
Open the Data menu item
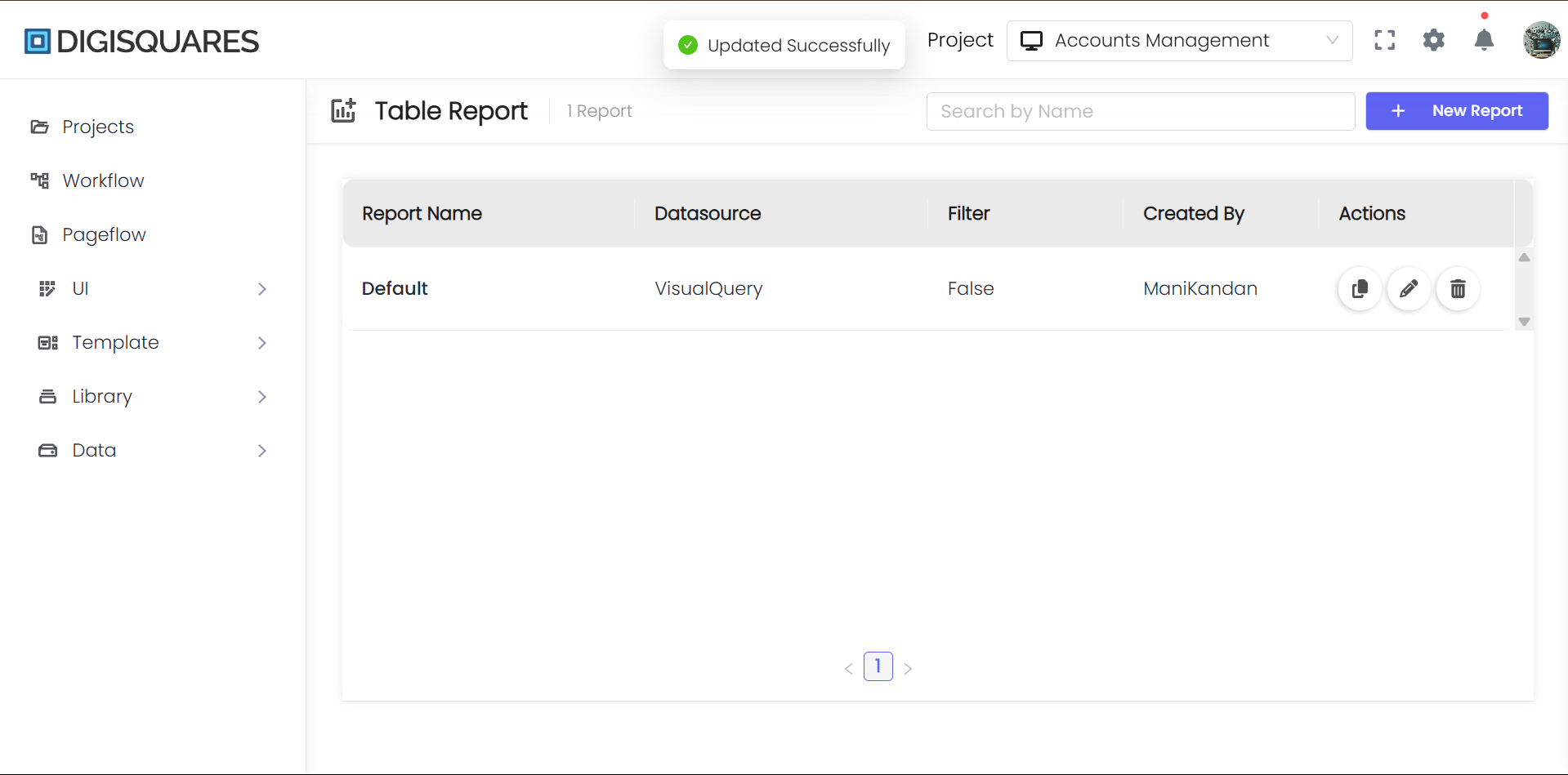pyautogui.click(x=94, y=450)
